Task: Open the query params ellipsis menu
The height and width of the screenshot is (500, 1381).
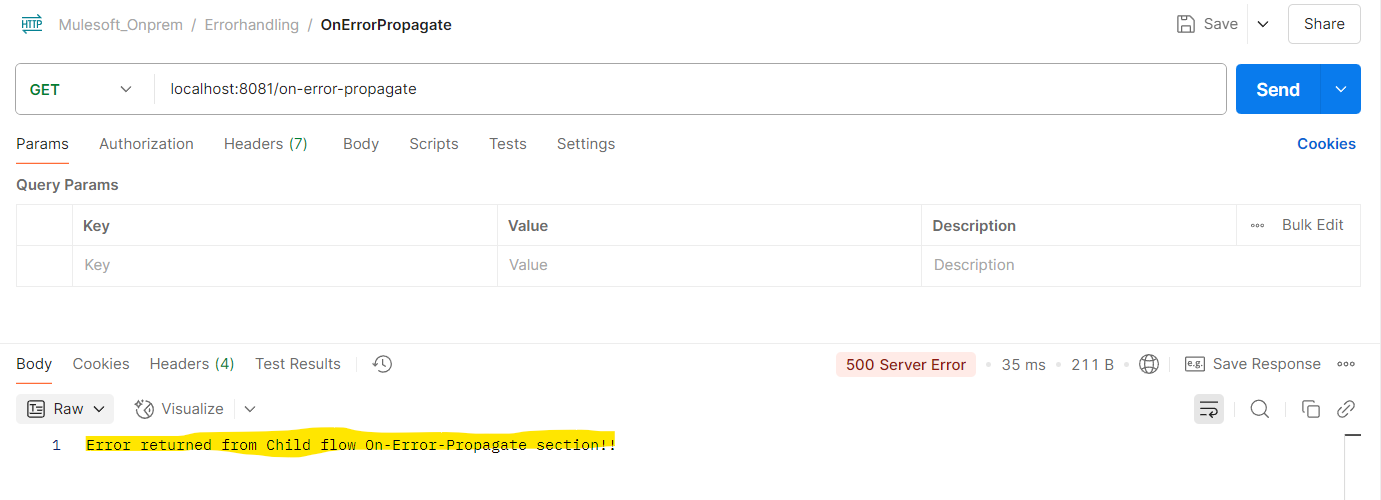Action: (x=1257, y=225)
